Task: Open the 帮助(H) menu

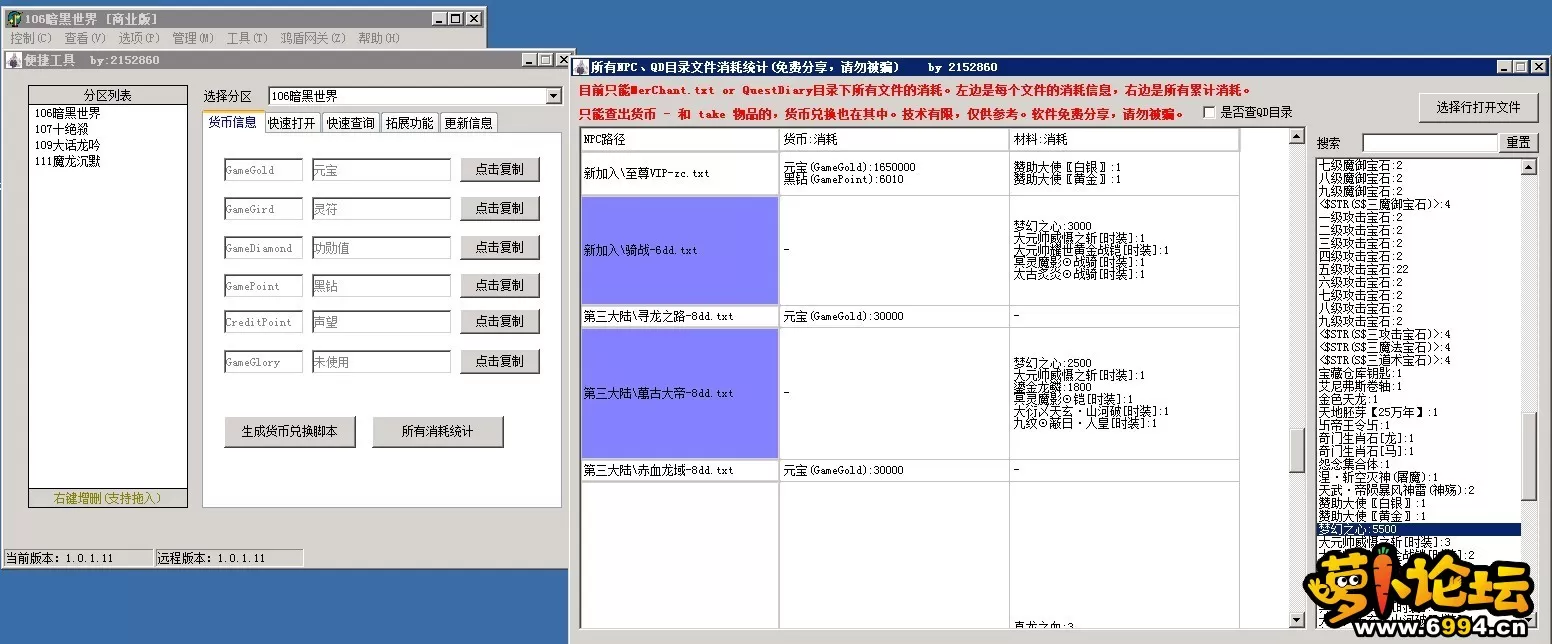Action: tap(379, 38)
